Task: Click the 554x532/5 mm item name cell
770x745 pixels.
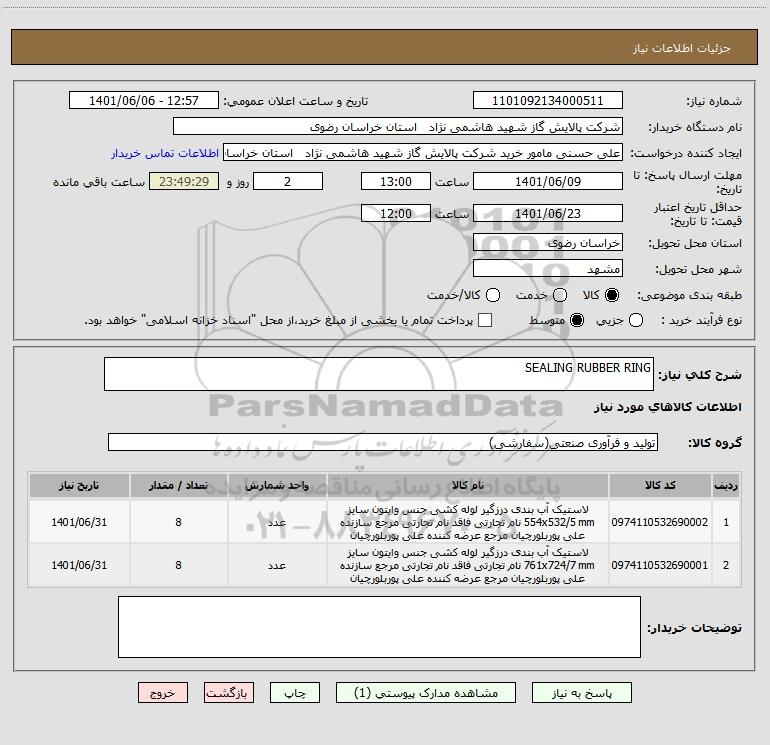Action: coord(468,522)
